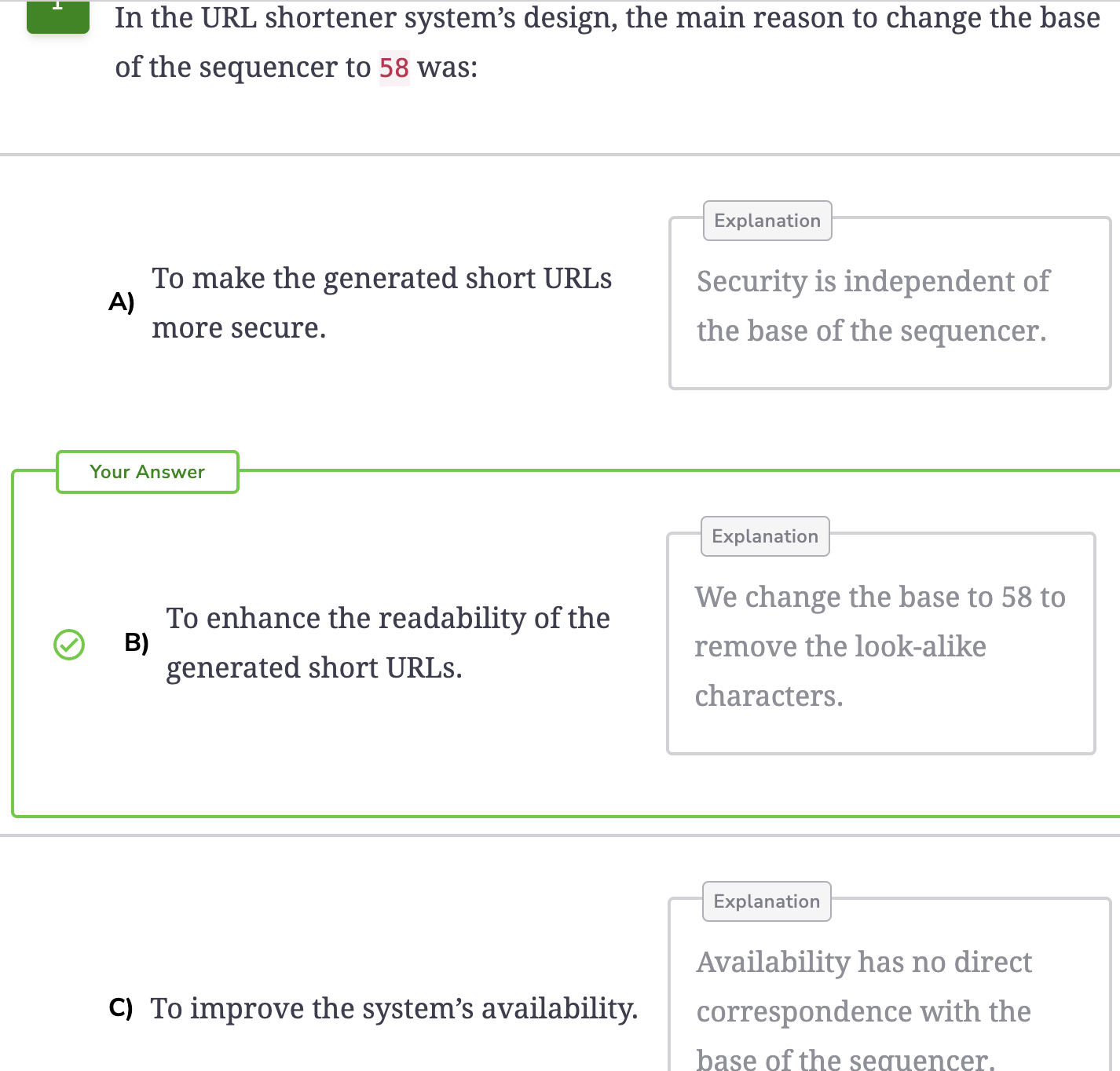Click the A) letter label

(x=122, y=302)
